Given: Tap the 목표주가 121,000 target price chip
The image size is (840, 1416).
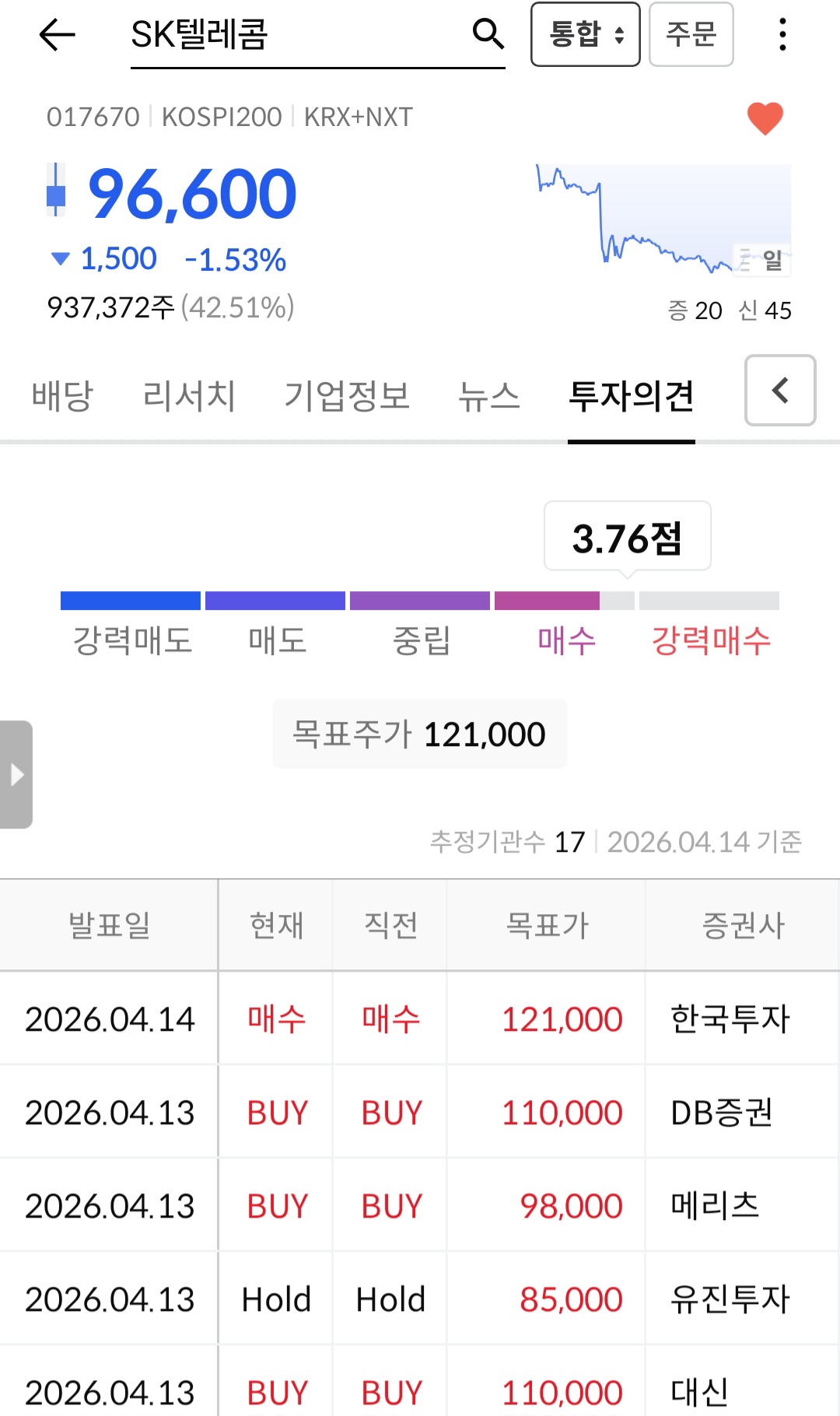Looking at the screenshot, I should coord(419,734).
